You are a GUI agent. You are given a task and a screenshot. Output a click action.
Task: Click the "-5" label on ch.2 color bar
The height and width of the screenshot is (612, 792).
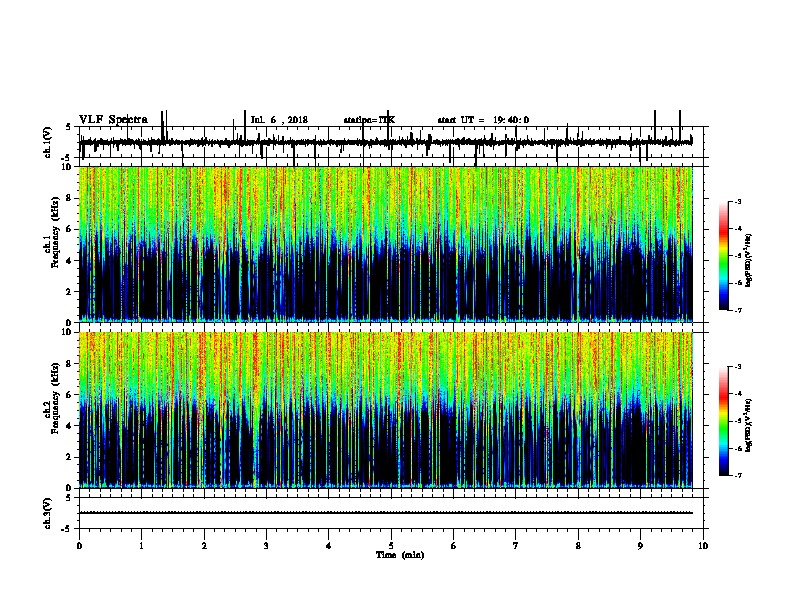pos(737,421)
